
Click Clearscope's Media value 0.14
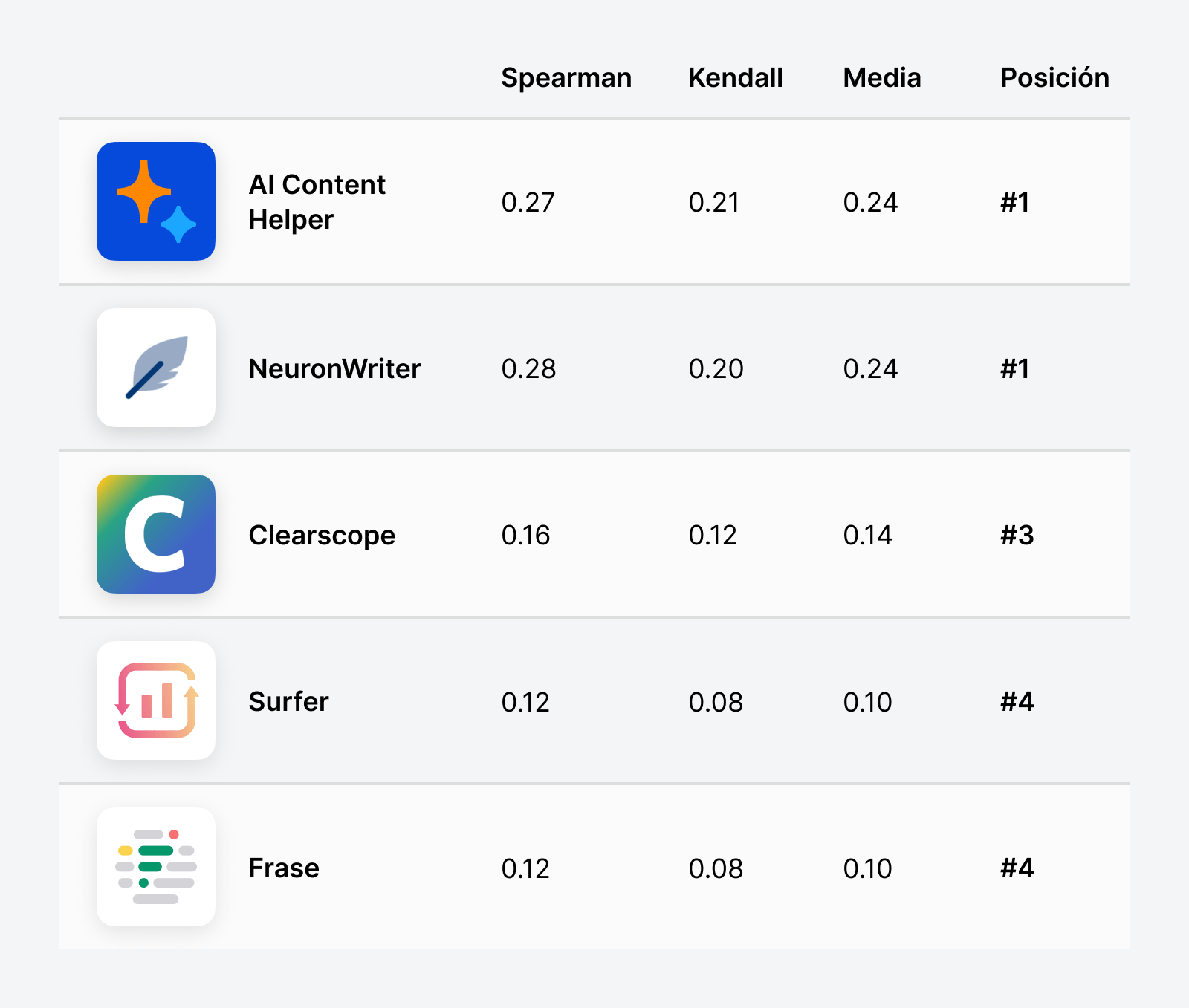click(867, 535)
